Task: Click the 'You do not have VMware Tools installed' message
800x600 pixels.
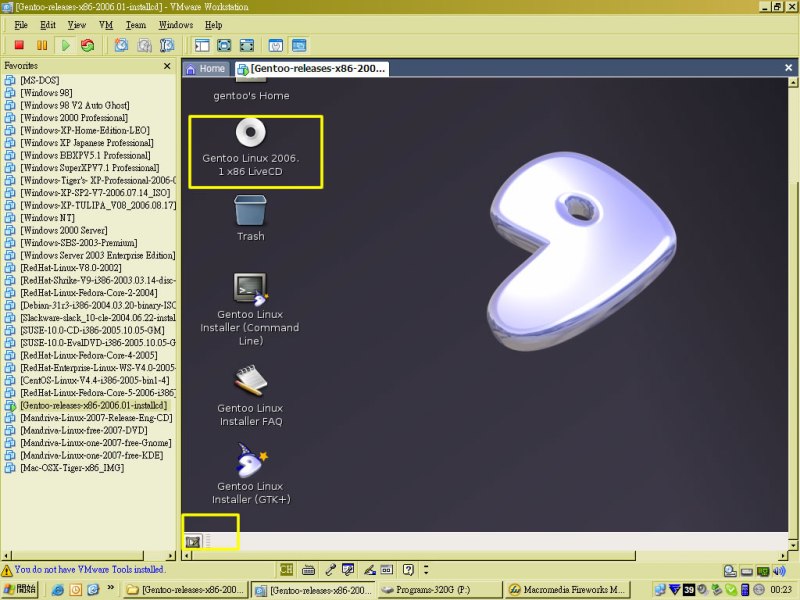Action: (90, 569)
